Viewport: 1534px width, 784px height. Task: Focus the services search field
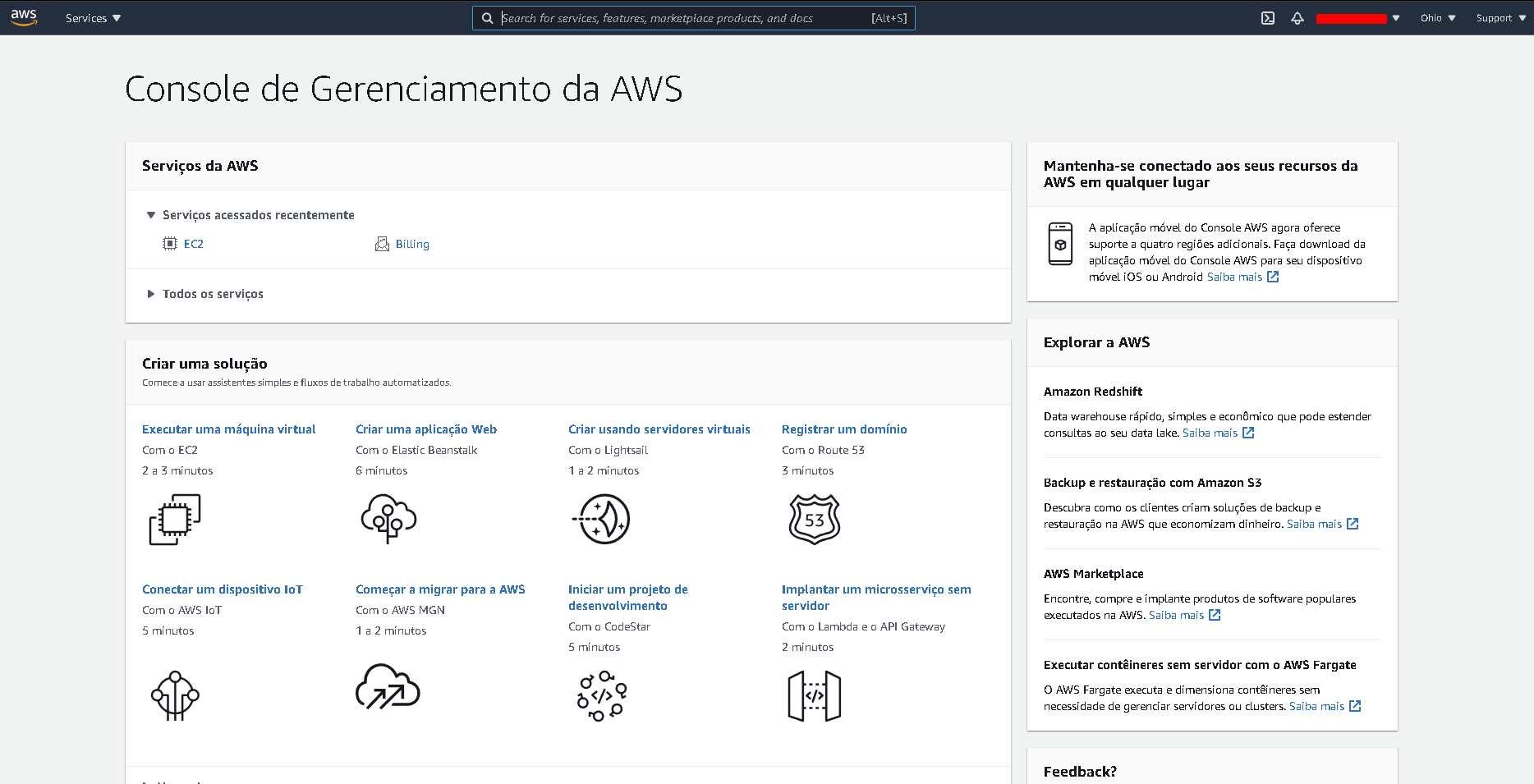(694, 18)
